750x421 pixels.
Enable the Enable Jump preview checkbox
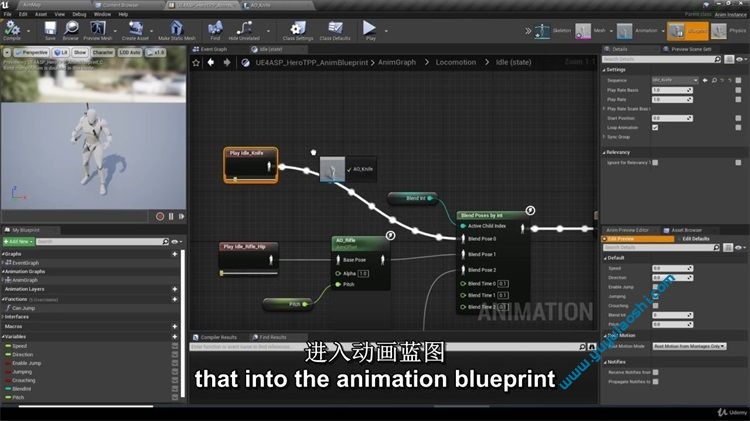click(655, 287)
